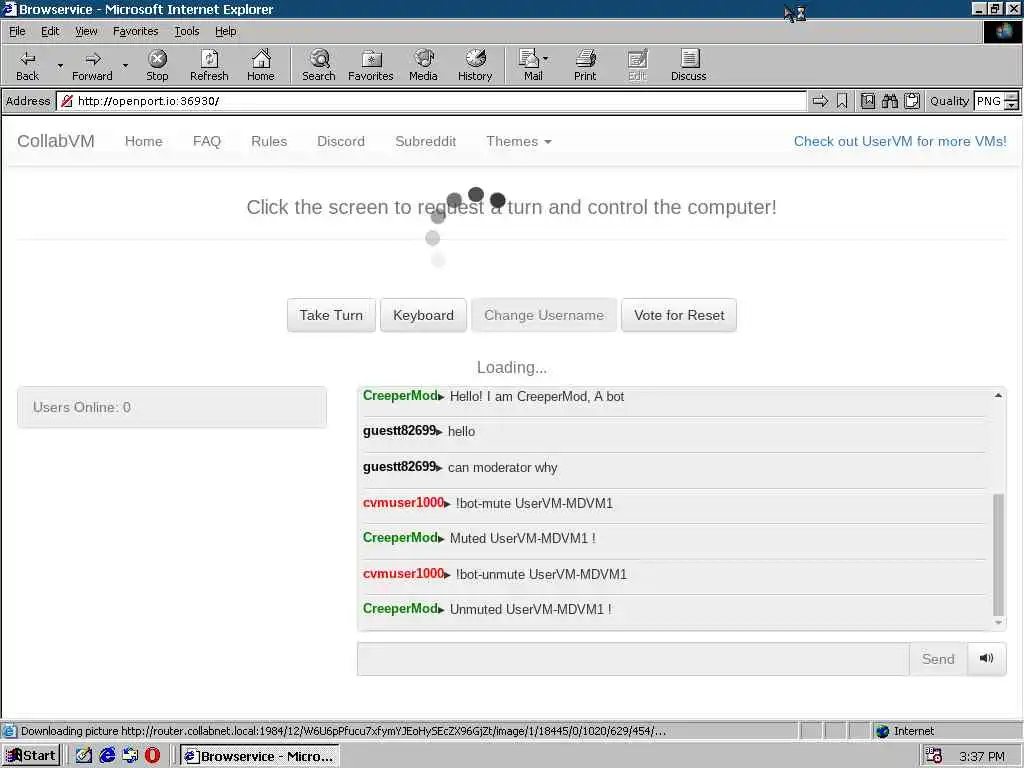
Task: Click the Take Turn button
Action: (331, 315)
